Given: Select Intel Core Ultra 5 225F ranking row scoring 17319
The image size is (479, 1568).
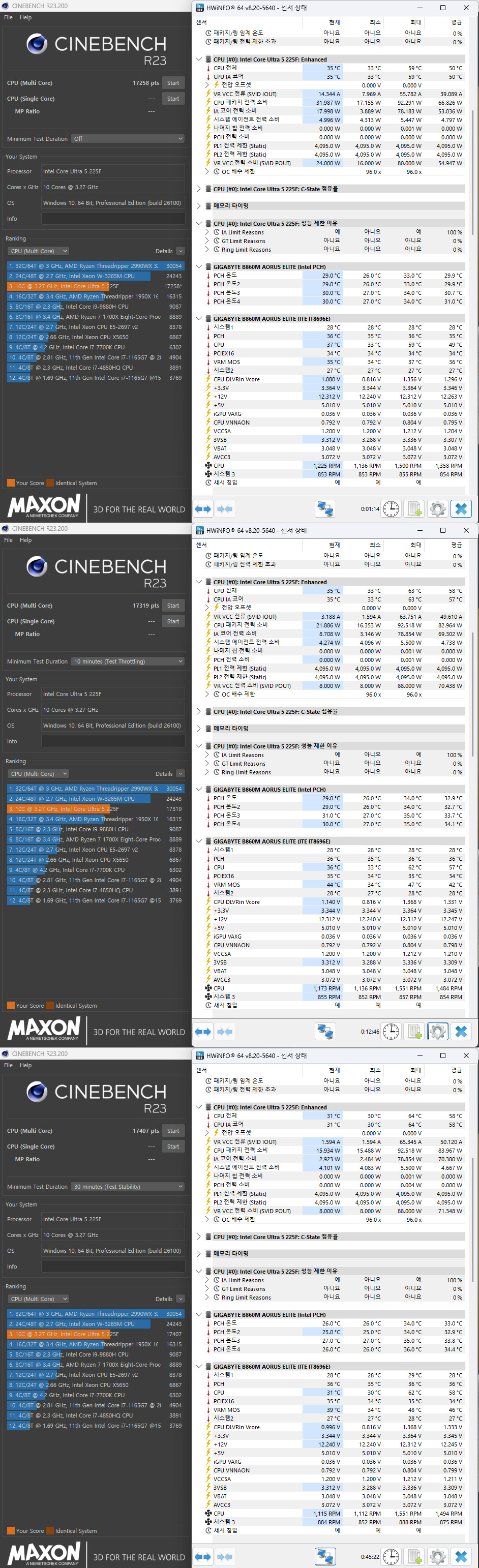Looking at the screenshot, I should pyautogui.click(x=95, y=809).
